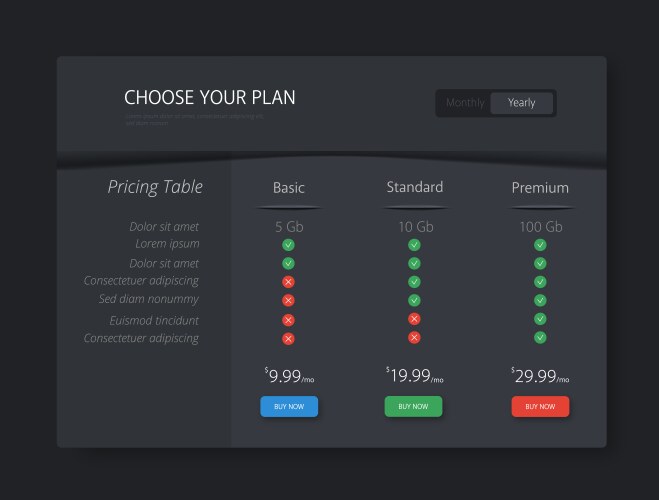This screenshot has height=500, width=659.
Task: Select the Basic plan column header
Action: 289,188
